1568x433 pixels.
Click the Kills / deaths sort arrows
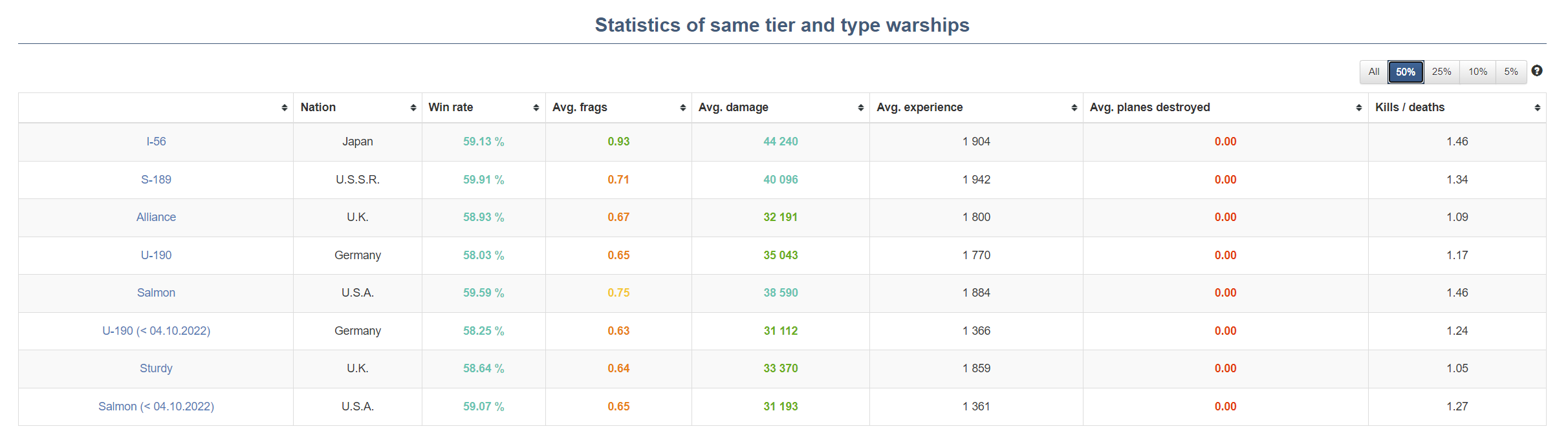(x=1538, y=108)
